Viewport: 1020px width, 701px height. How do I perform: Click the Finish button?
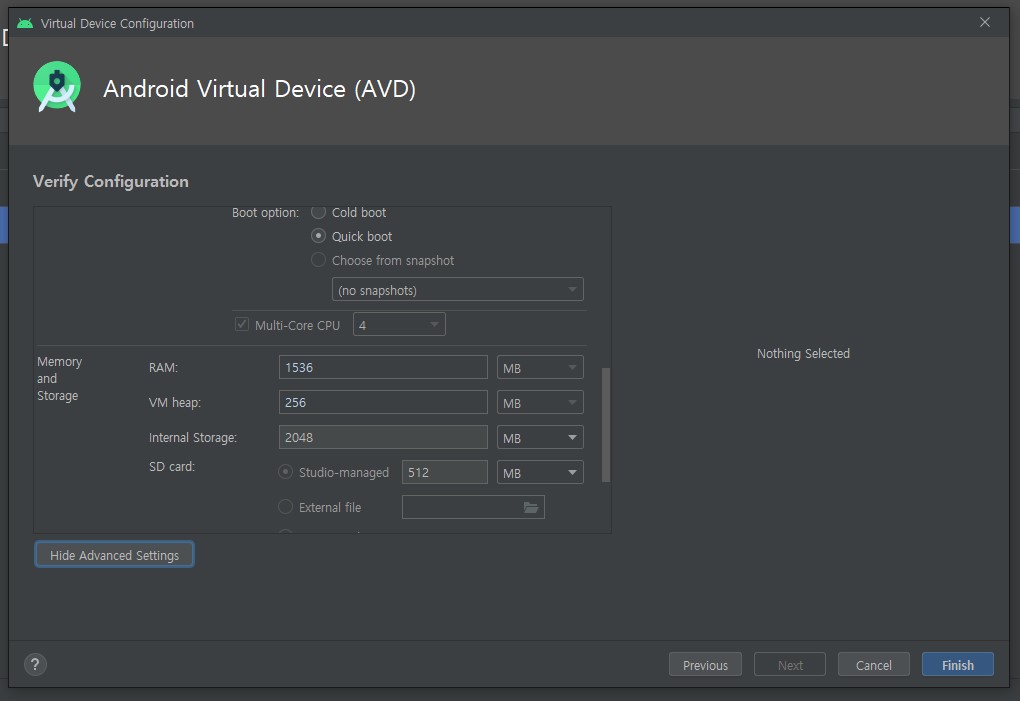958,665
